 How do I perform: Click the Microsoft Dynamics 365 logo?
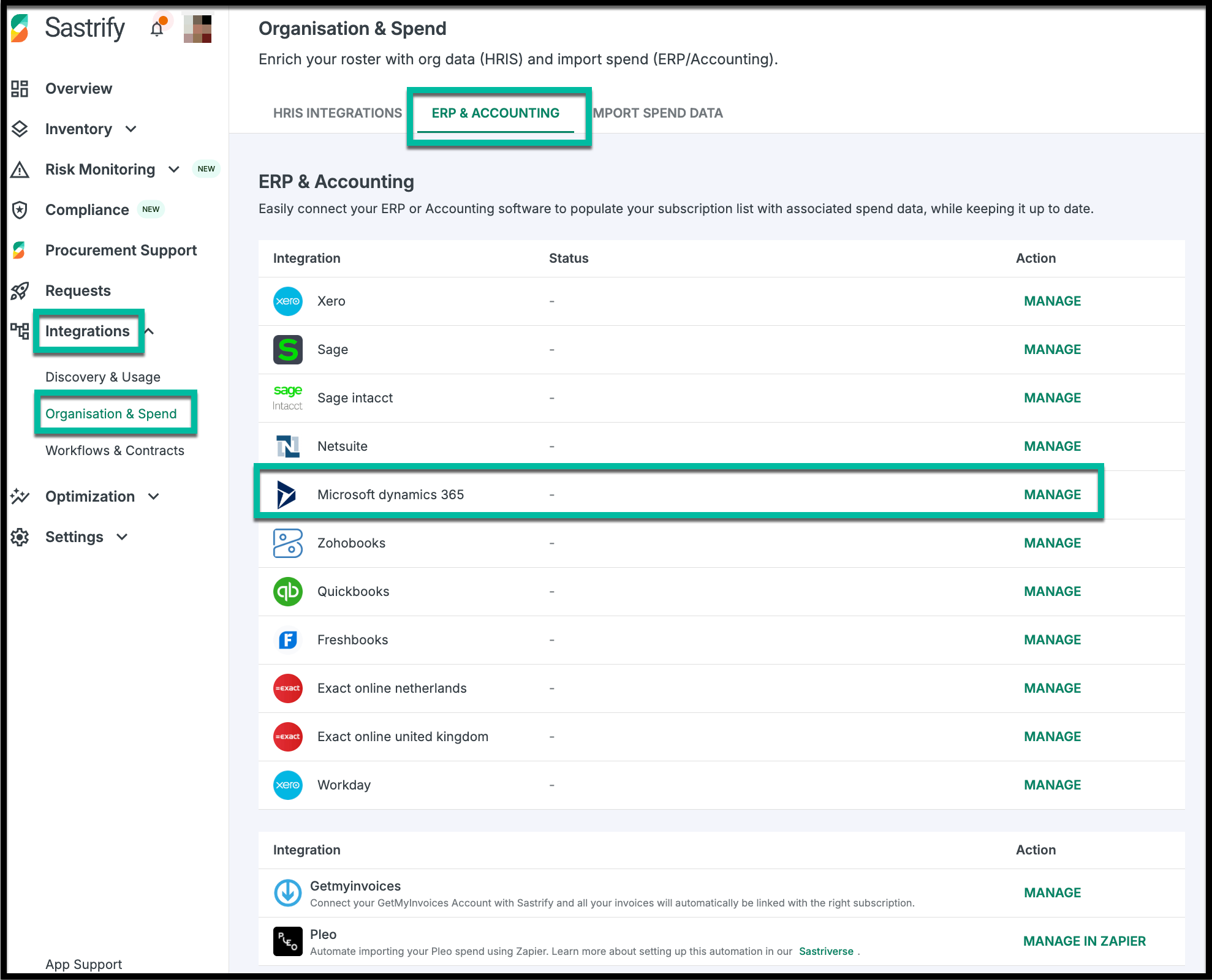(x=286, y=495)
